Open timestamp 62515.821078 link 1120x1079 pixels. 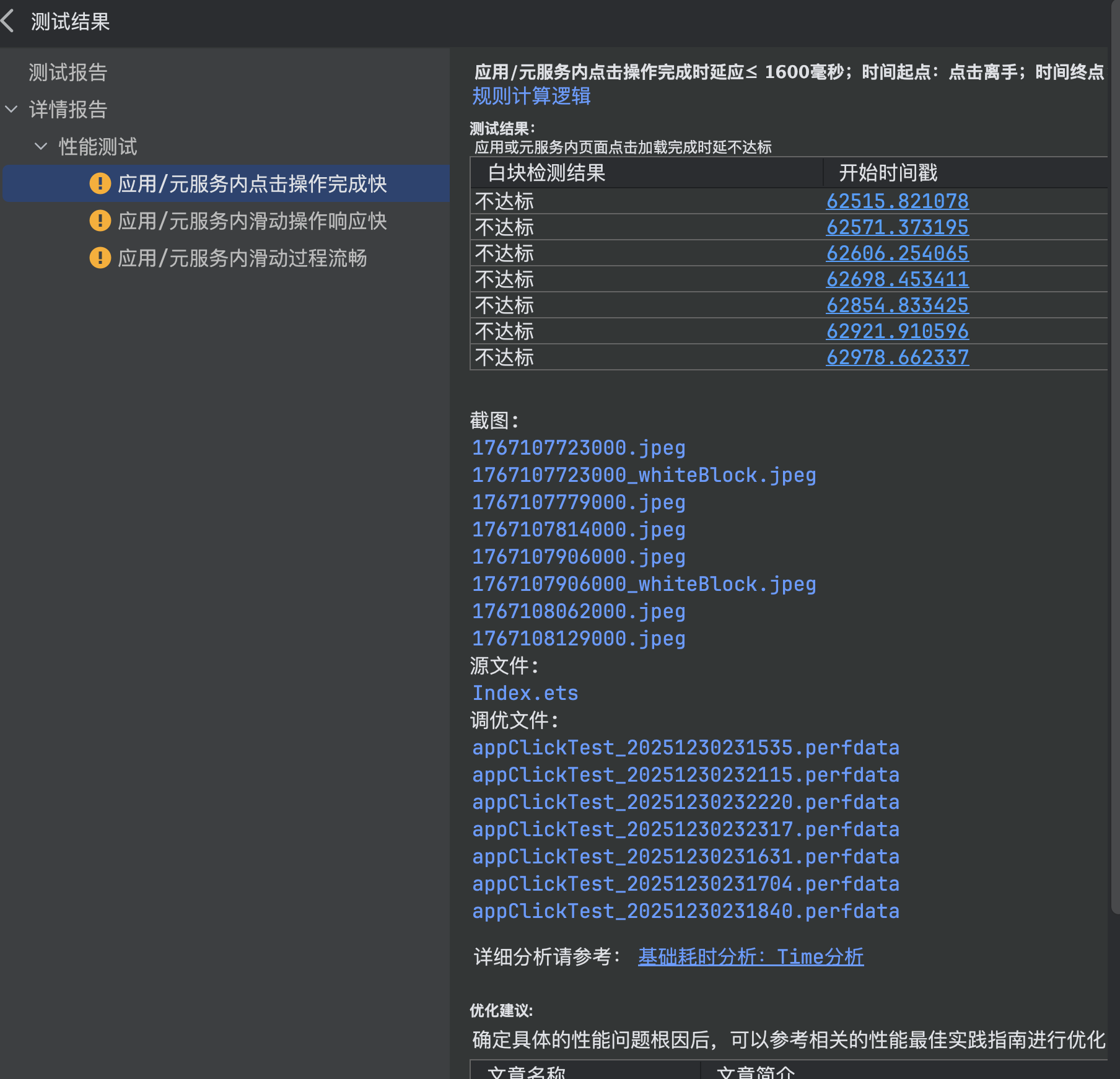[x=897, y=201]
